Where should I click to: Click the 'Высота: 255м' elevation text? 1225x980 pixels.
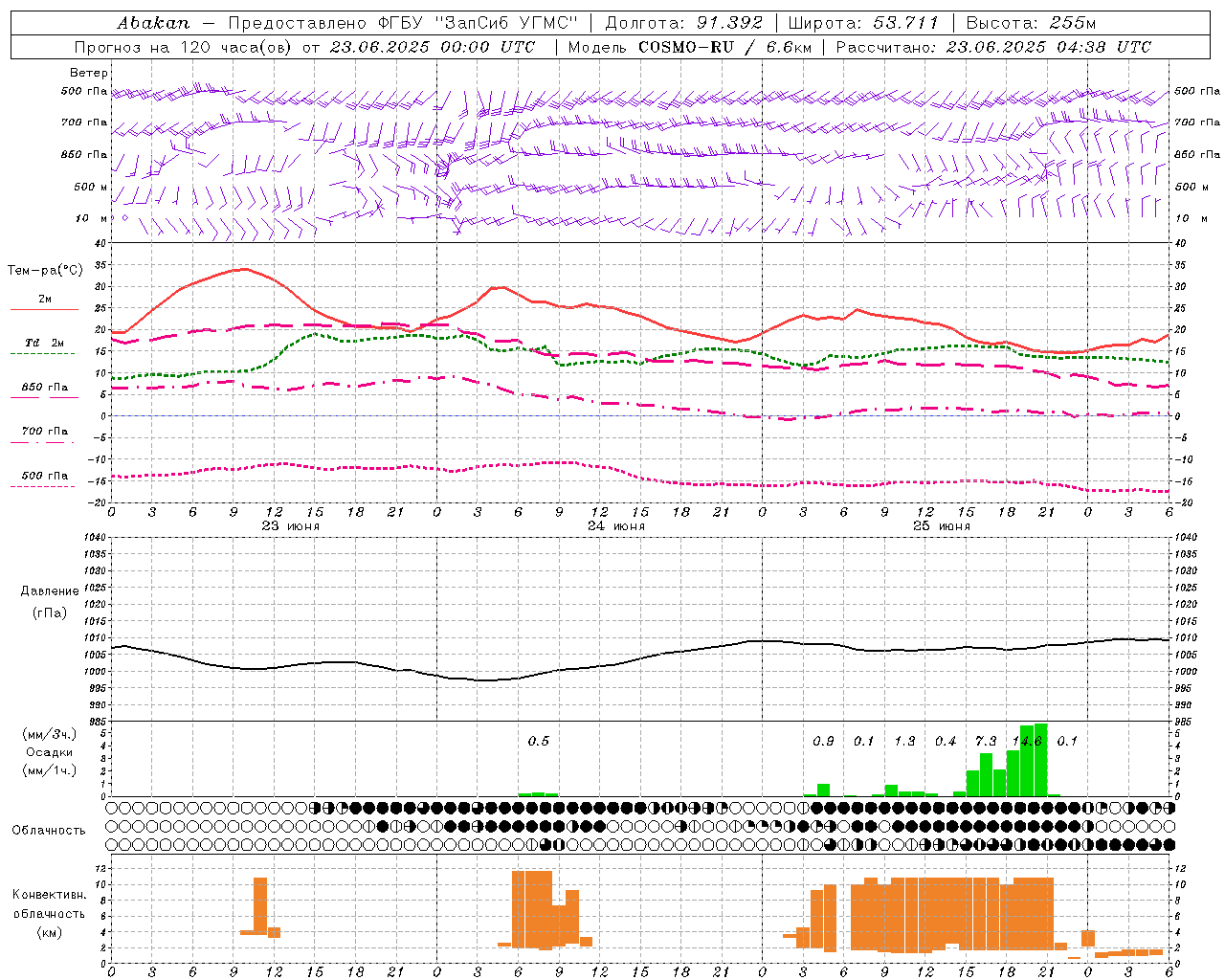[1031, 22]
